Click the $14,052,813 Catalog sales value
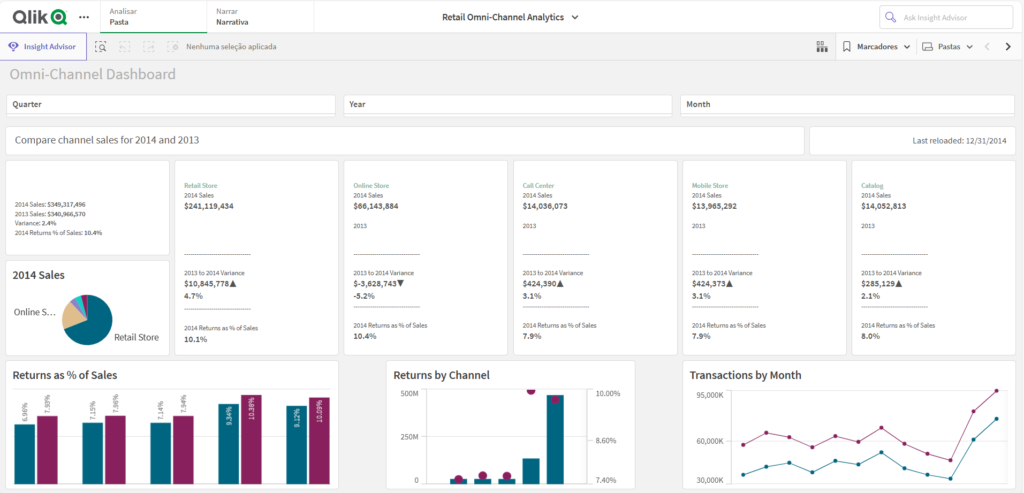The width and height of the screenshot is (1024, 493). point(884,206)
